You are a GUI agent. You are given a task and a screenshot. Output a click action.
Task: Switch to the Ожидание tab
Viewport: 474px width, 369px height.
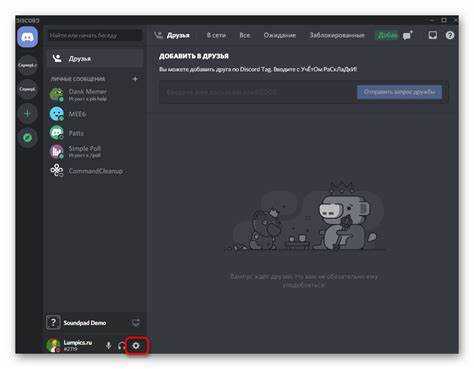(x=280, y=35)
